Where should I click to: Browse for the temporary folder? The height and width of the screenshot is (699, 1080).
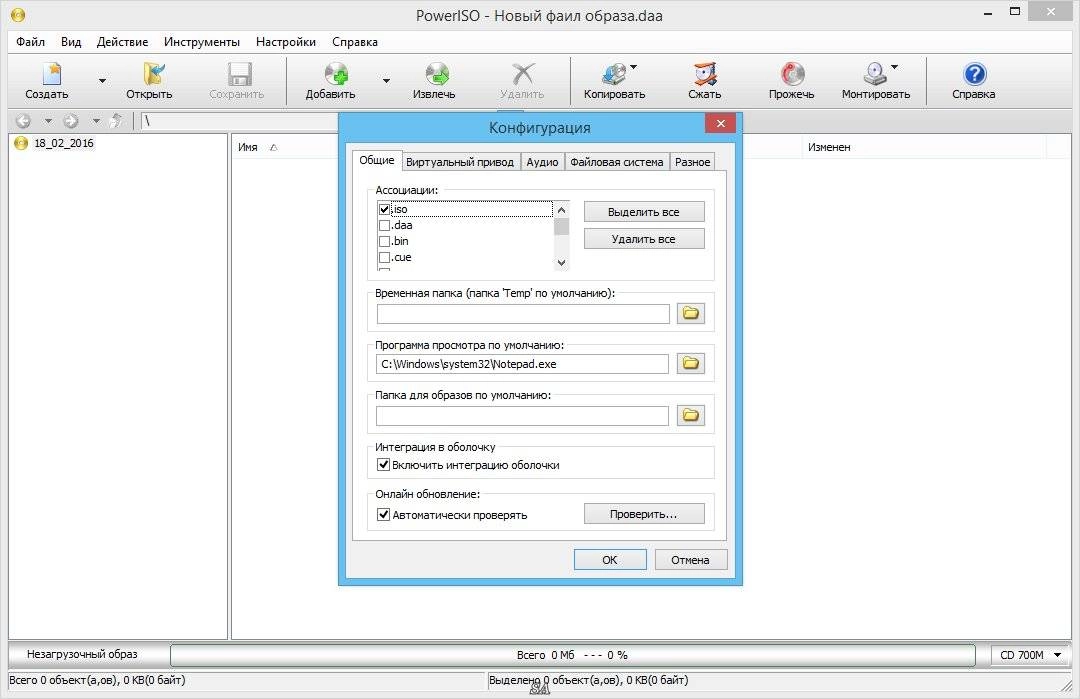(x=690, y=313)
